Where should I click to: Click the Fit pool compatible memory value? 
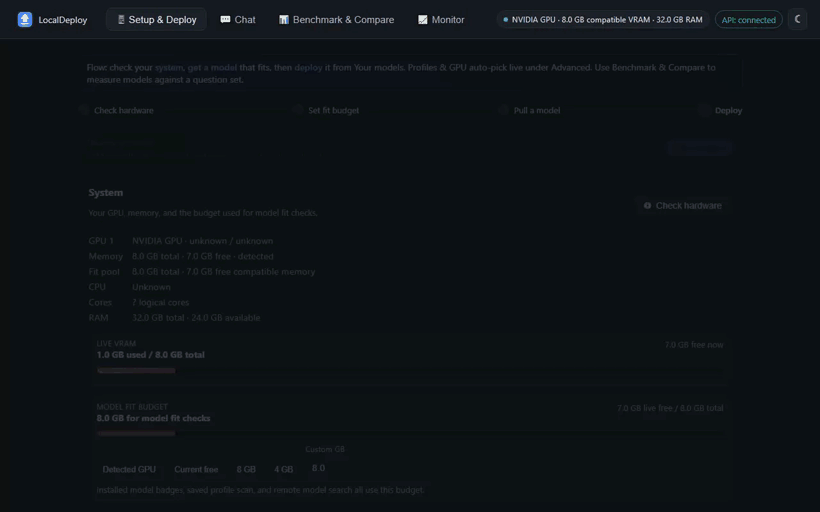pyautogui.click(x=223, y=271)
